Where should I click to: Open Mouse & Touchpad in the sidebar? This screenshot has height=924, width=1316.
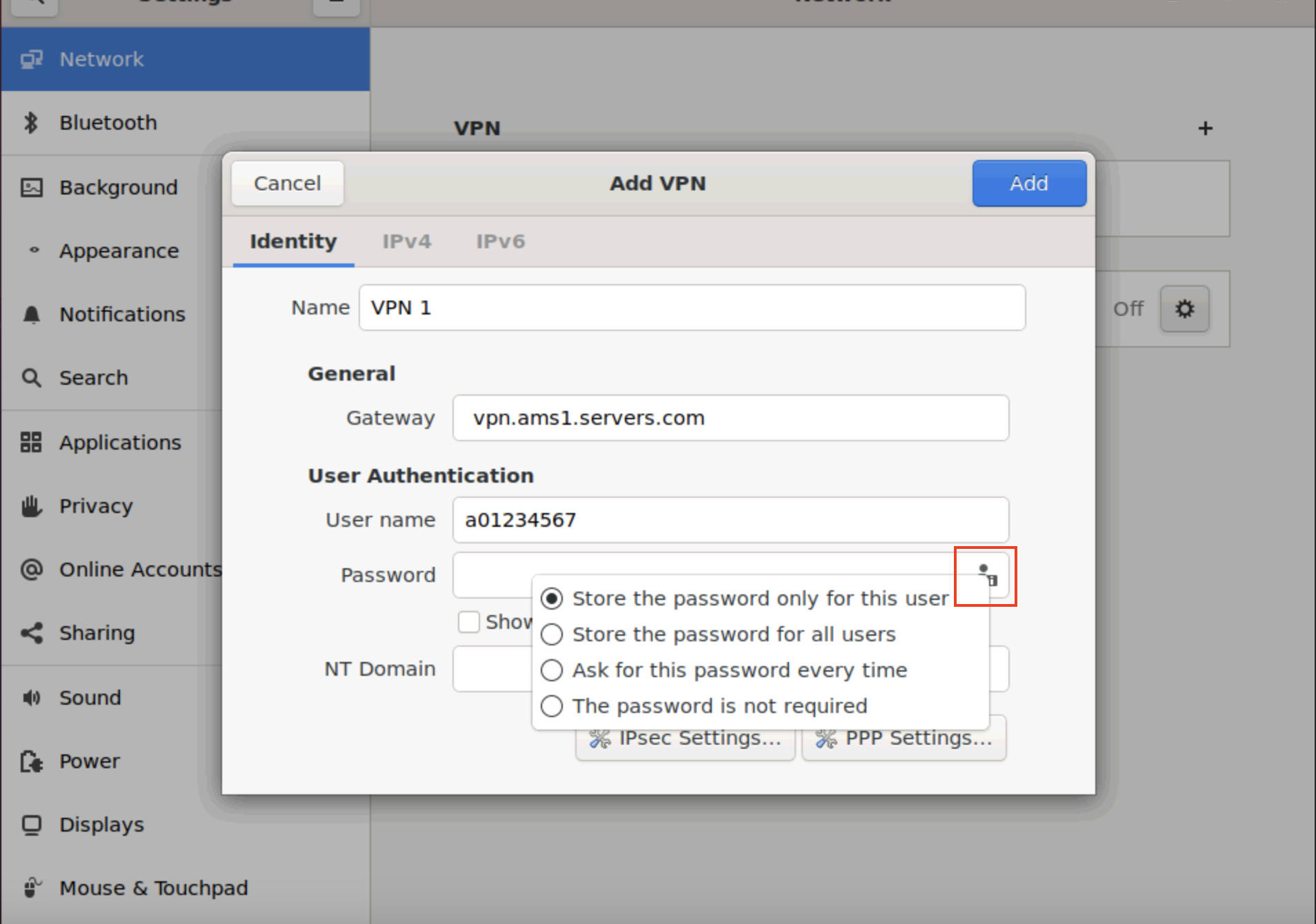click(x=185, y=887)
